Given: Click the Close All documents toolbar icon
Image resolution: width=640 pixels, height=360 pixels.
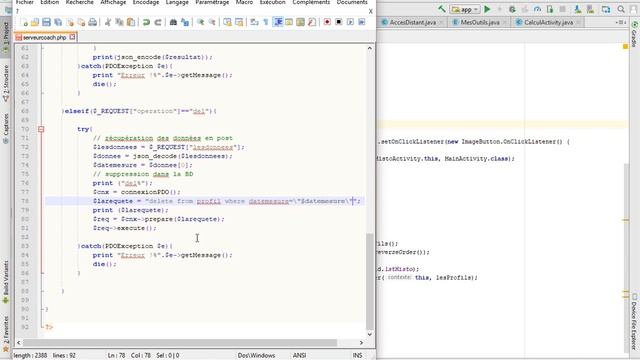Looking at the screenshot, I should coord(81,22).
